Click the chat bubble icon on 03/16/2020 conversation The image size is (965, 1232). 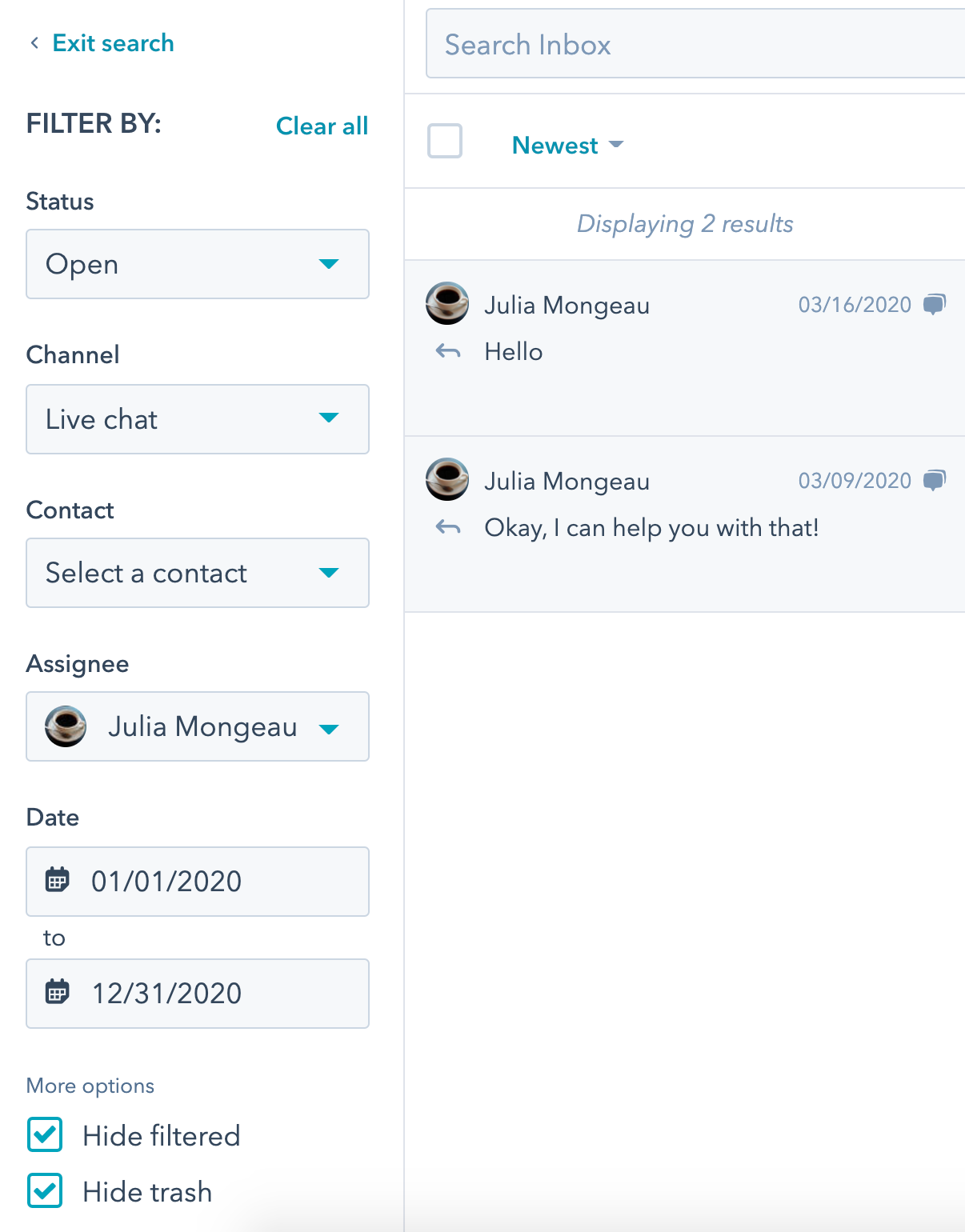coord(934,304)
